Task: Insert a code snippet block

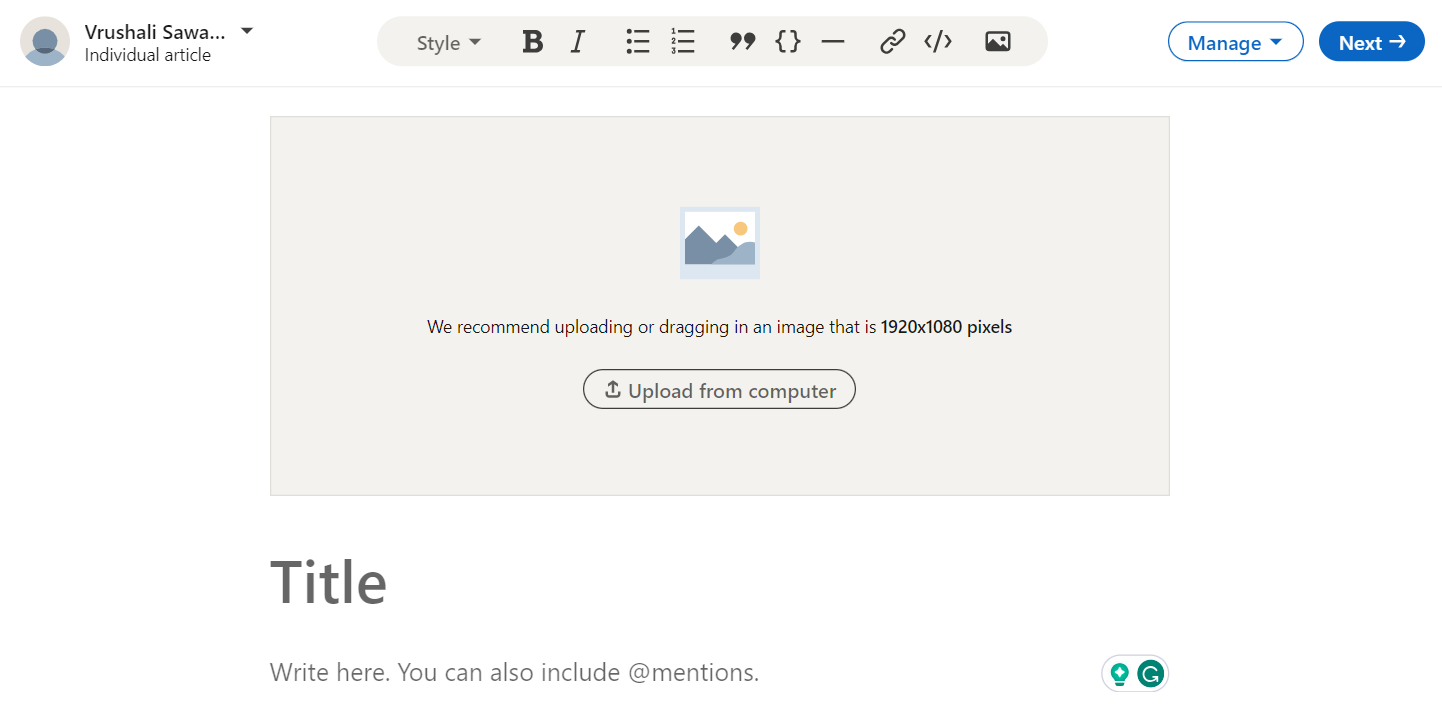Action: pos(787,41)
